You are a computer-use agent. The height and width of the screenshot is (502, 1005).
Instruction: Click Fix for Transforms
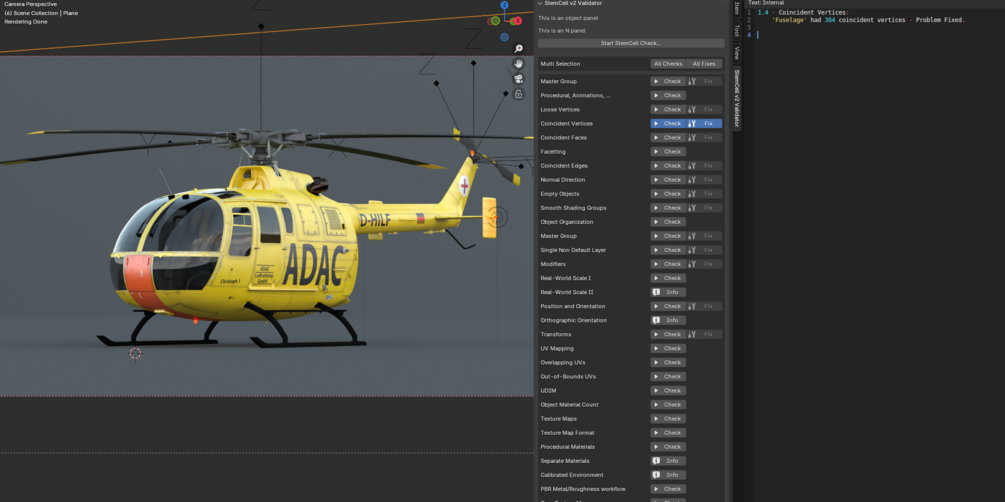tap(704, 335)
